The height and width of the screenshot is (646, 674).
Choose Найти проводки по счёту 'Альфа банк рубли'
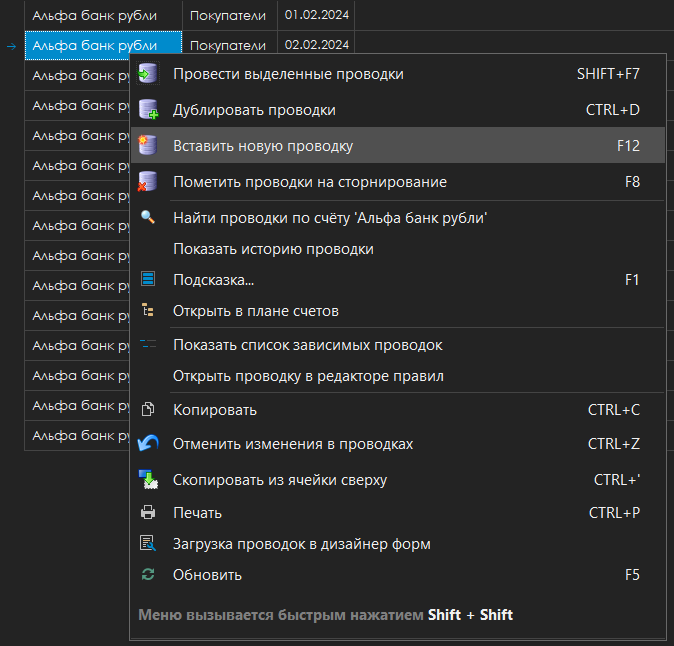398,218
